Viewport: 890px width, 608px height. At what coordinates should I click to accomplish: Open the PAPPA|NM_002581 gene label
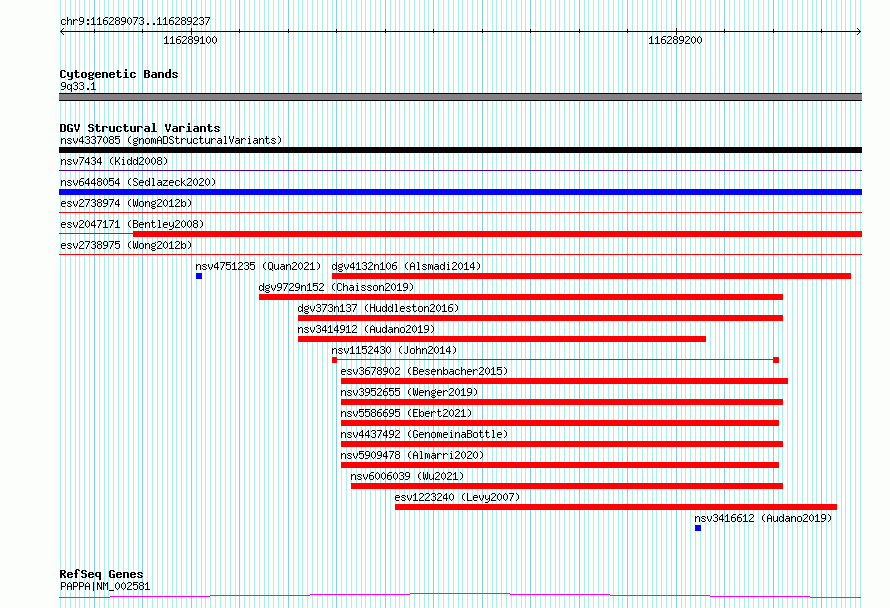coord(105,586)
